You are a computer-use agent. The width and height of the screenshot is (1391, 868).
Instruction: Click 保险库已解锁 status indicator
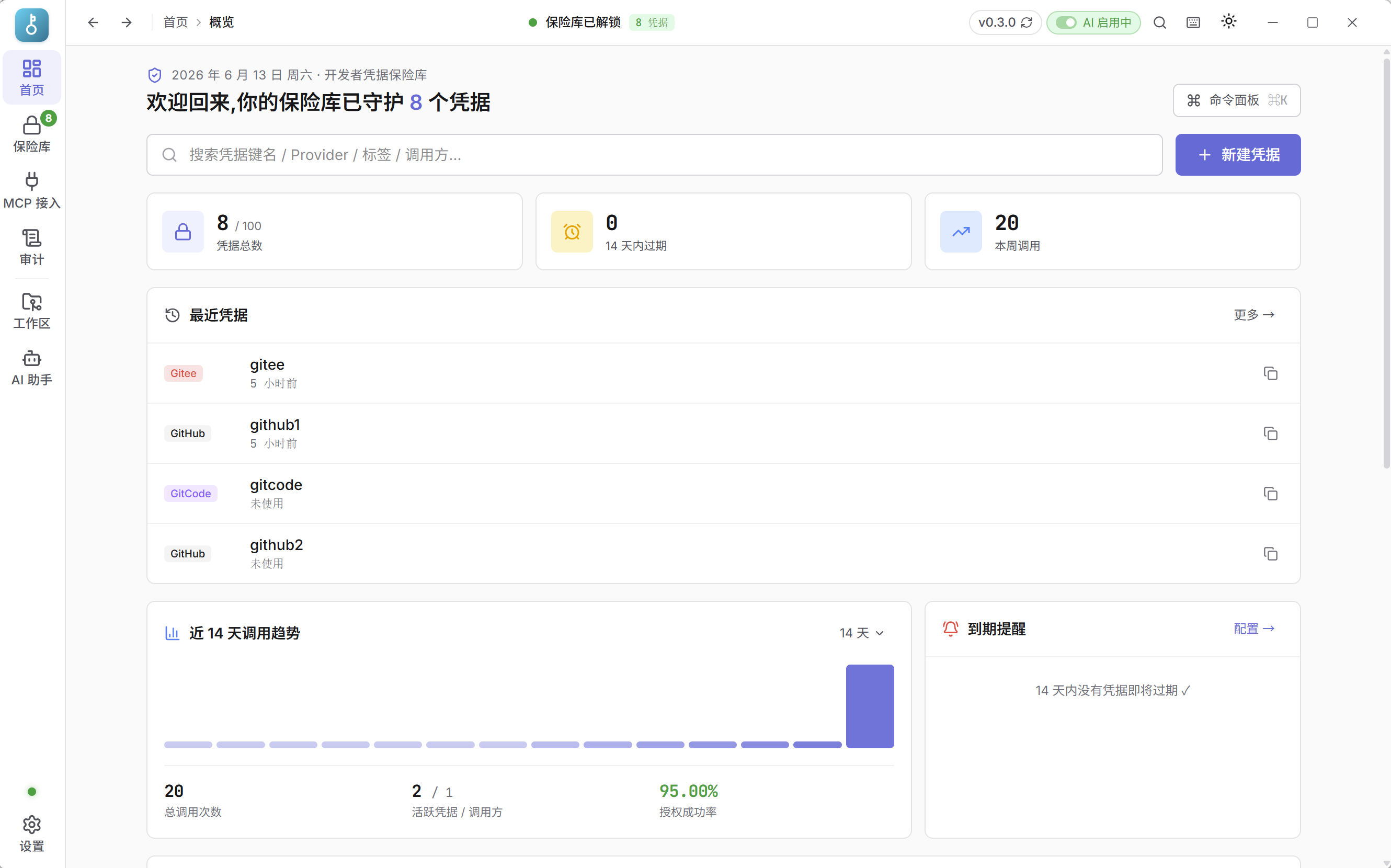574,22
